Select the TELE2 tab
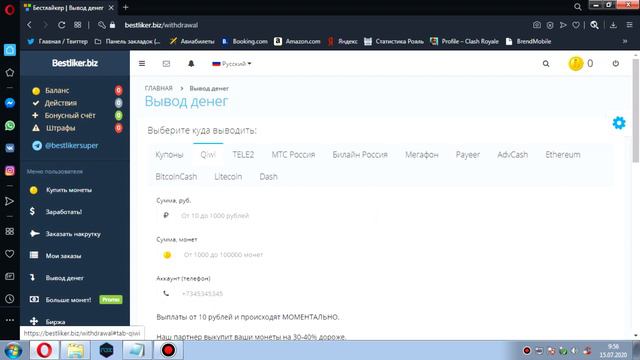The width and height of the screenshot is (640, 360). coord(243,155)
